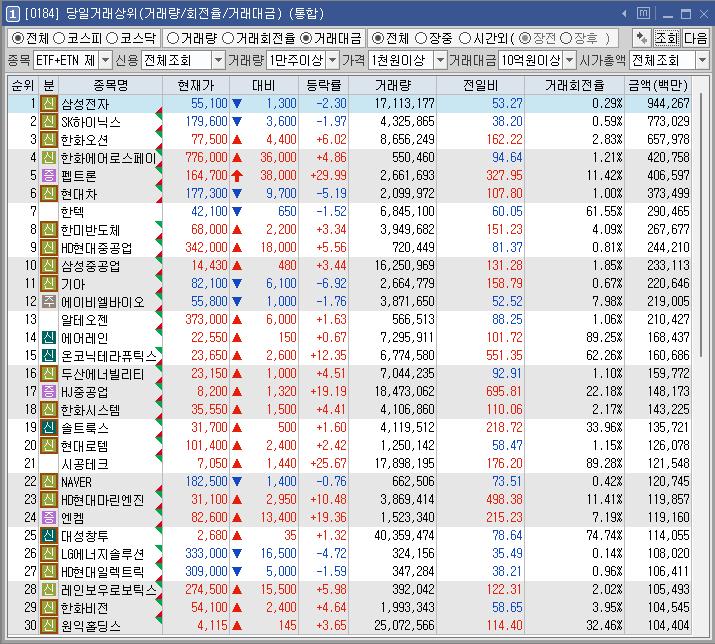
Task: Click the 대비 column header
Action: (x=264, y=85)
